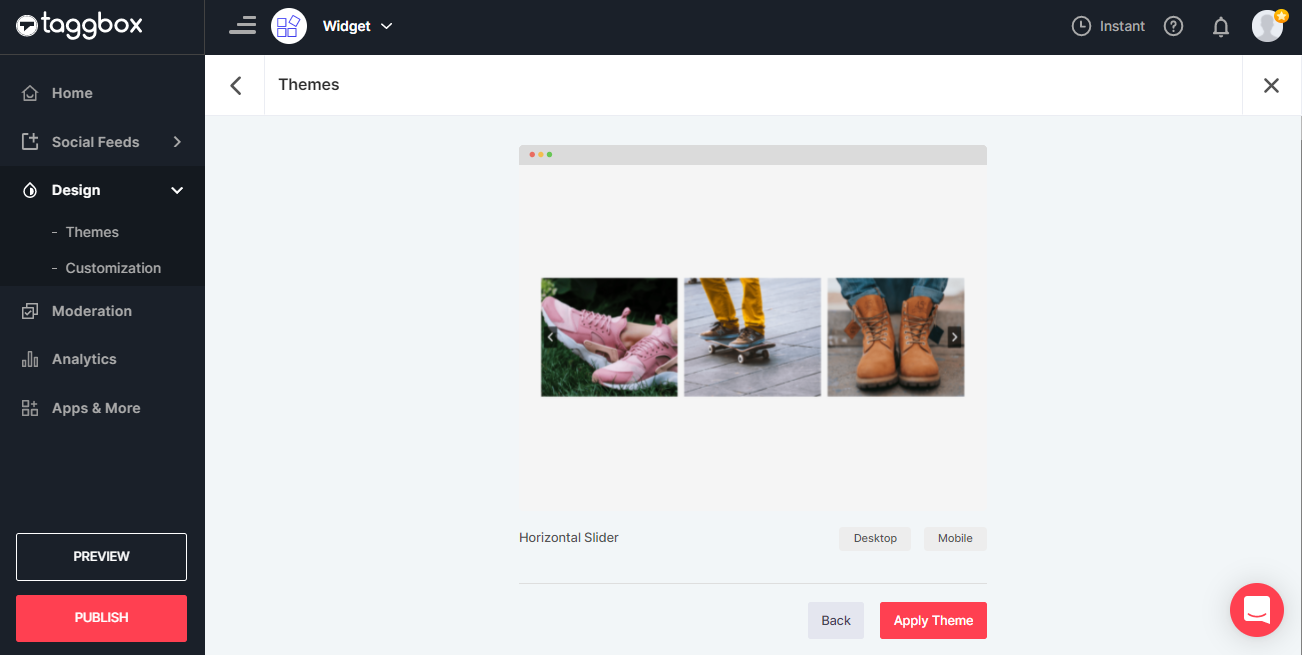Open the notifications bell

1220,26
